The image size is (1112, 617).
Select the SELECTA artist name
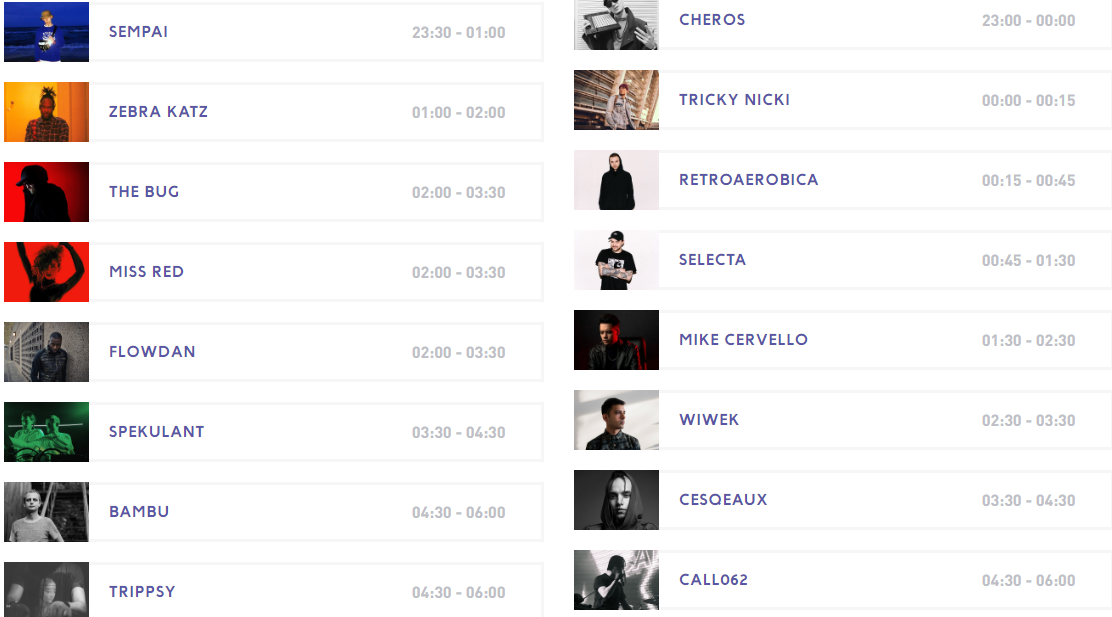pyautogui.click(x=712, y=260)
